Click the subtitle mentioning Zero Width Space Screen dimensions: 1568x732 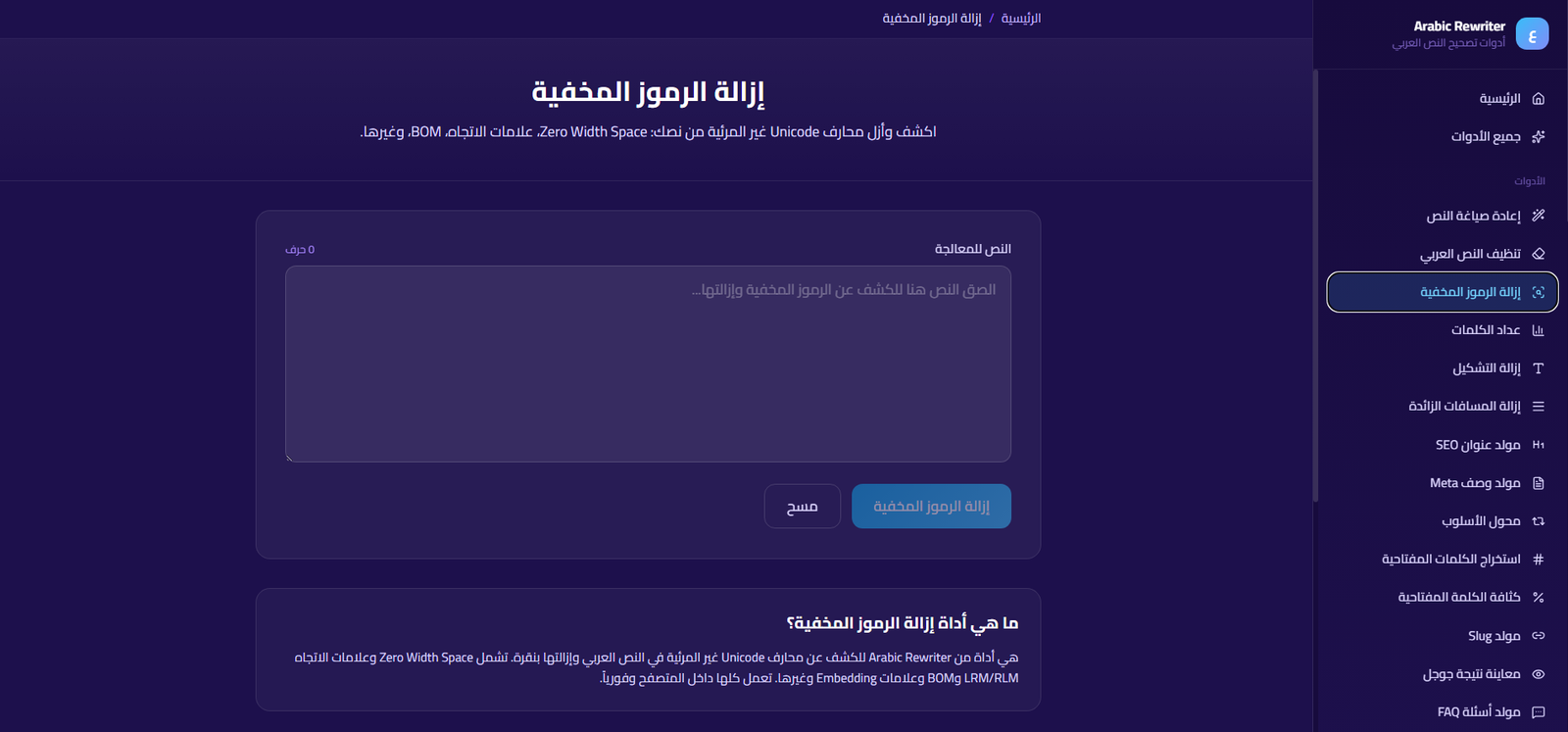tap(648, 132)
